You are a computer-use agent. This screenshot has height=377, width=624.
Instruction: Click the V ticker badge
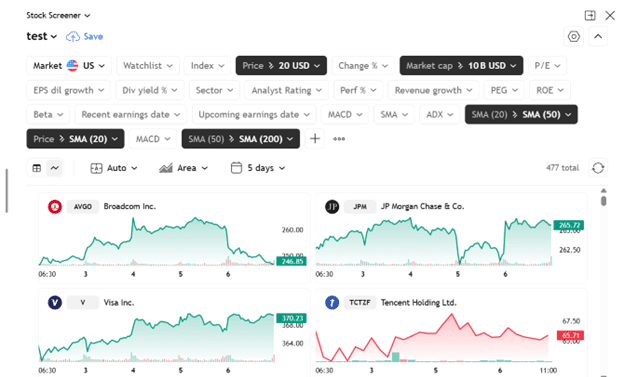(82, 303)
